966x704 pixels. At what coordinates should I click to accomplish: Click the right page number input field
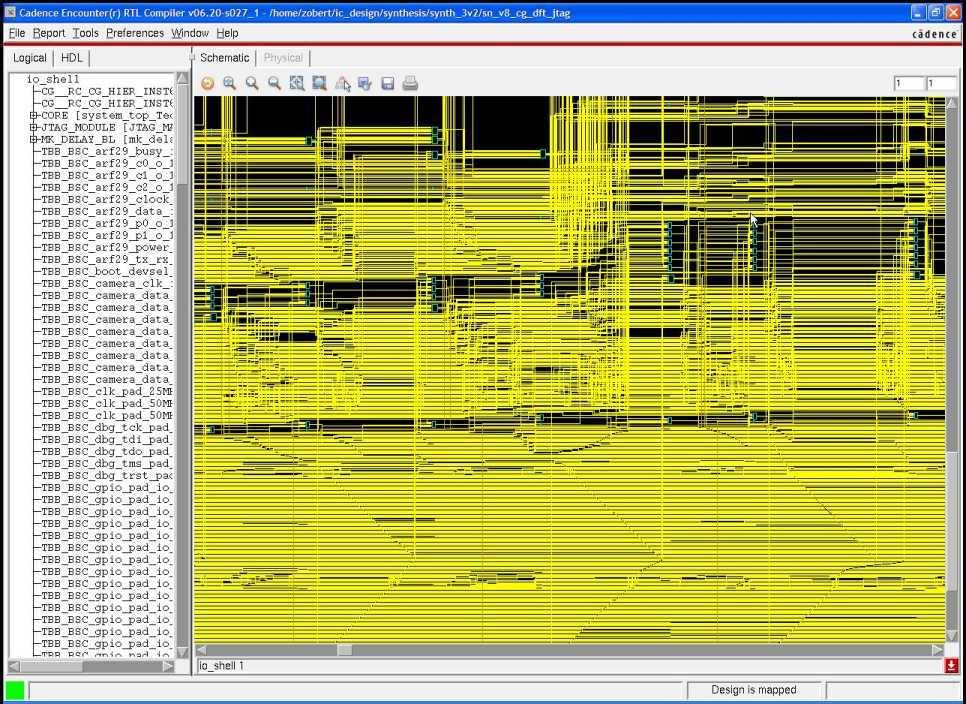pos(941,83)
